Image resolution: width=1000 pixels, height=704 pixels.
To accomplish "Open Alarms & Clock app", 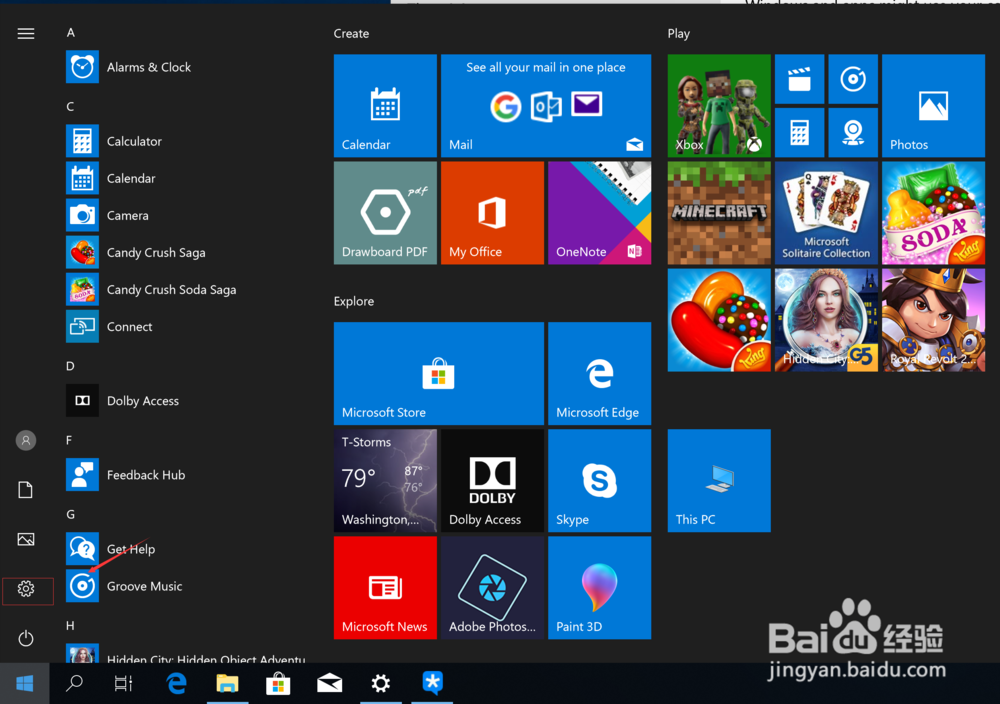I will tap(185, 67).
